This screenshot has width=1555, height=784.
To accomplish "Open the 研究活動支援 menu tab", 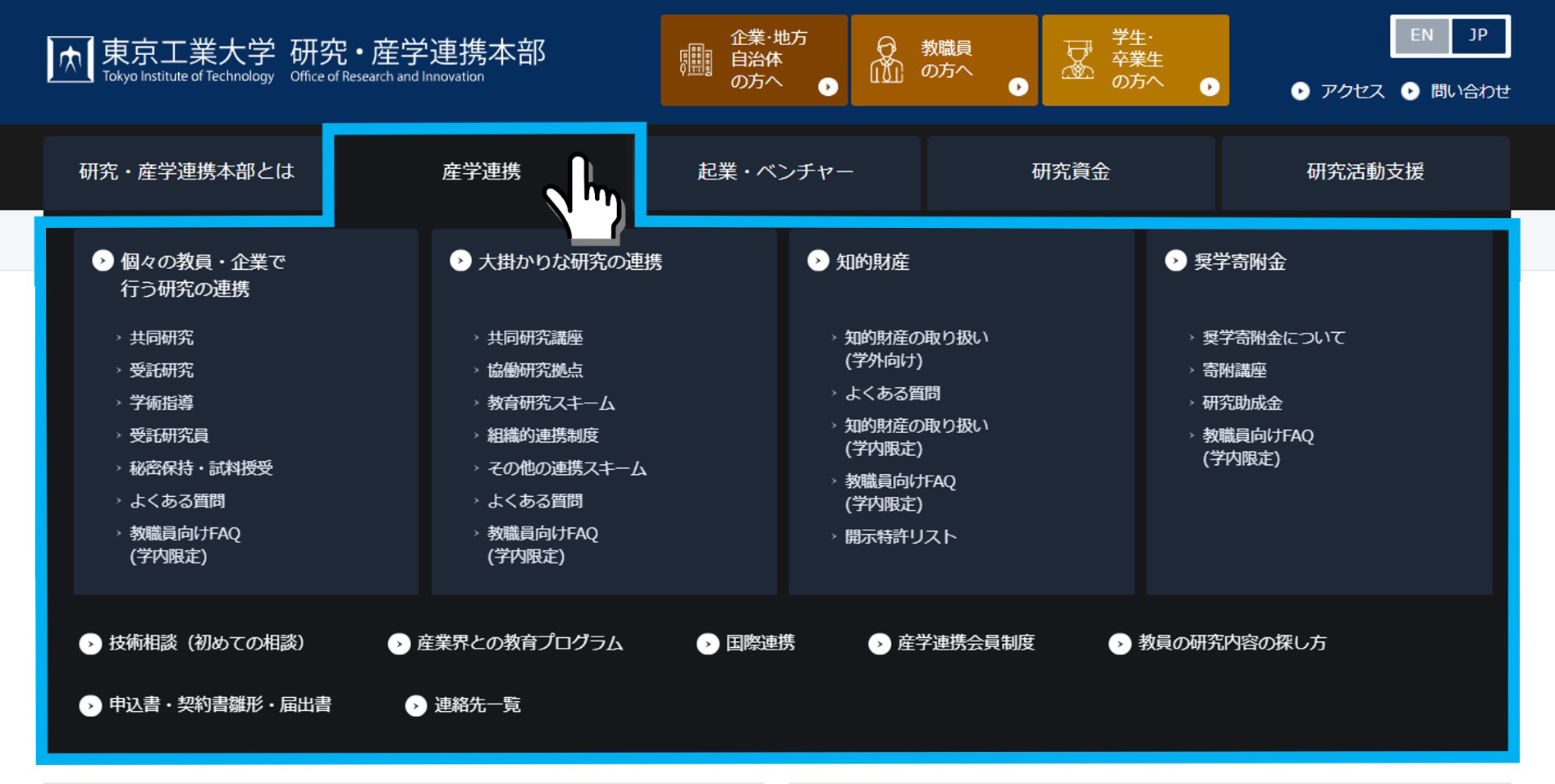I will [x=1365, y=171].
